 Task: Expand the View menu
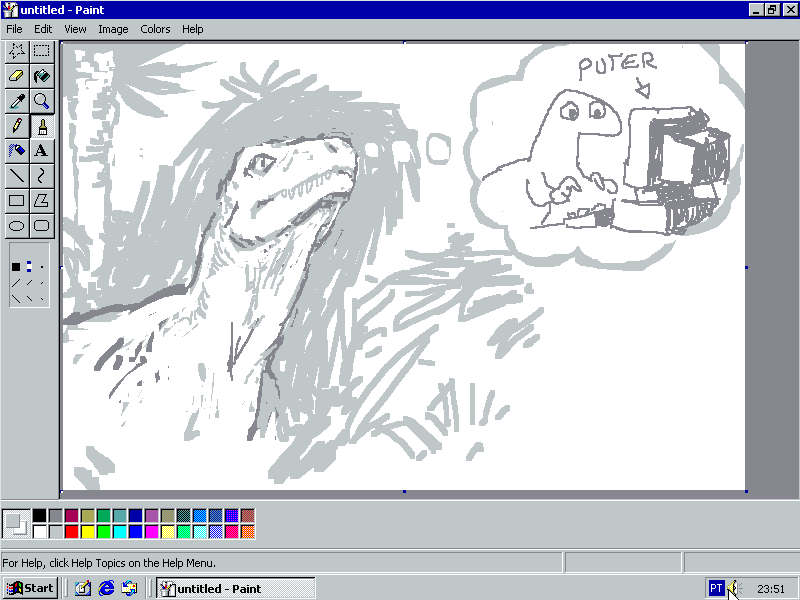click(x=75, y=29)
